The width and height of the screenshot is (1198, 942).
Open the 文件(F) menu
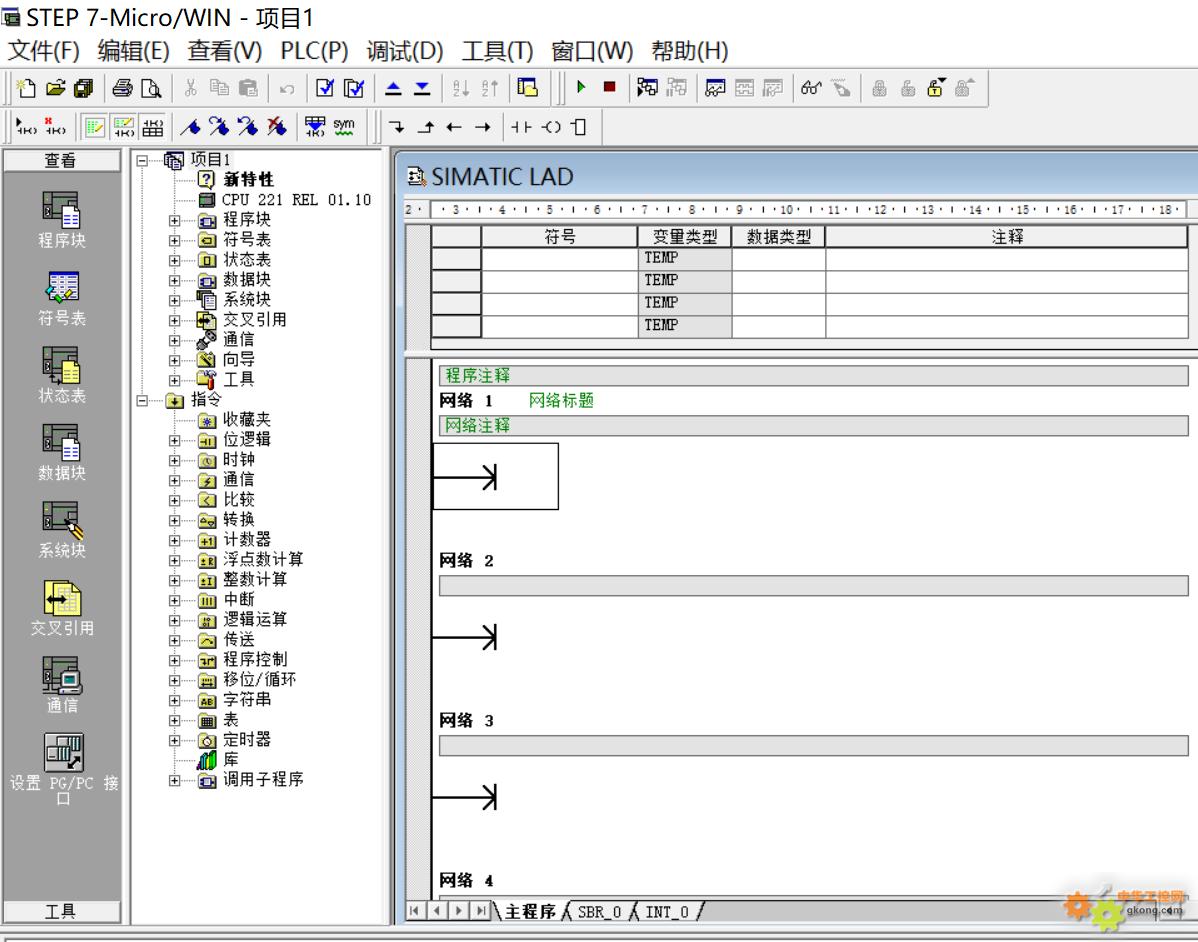click(x=44, y=51)
